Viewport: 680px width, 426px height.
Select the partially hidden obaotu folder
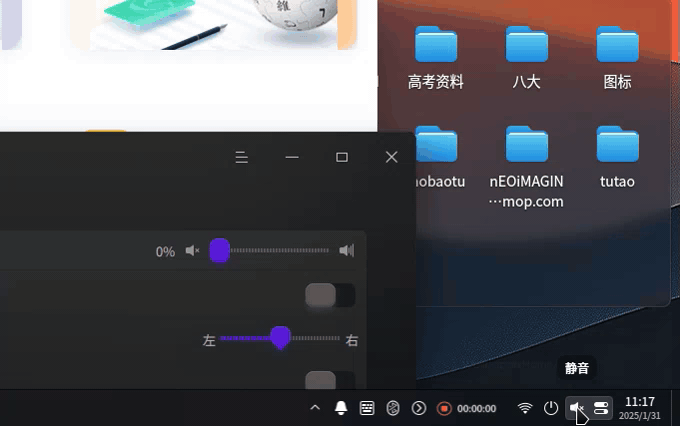tap(437, 157)
